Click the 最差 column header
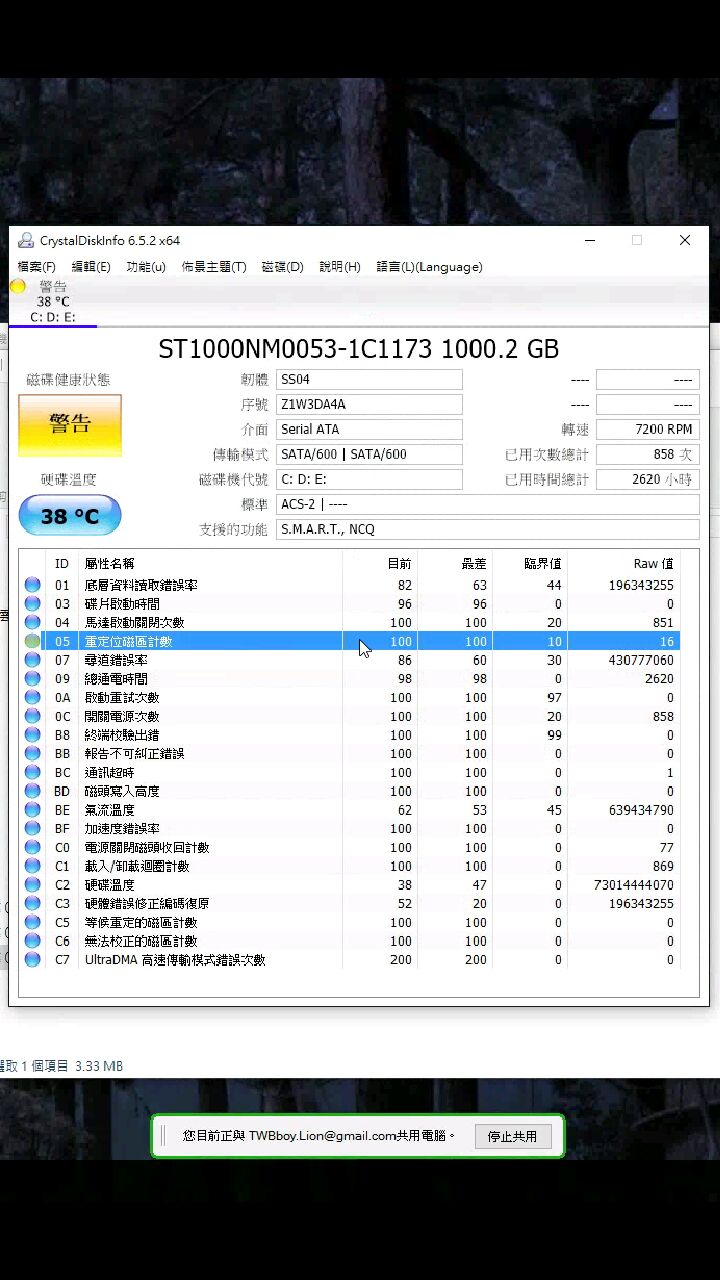The width and height of the screenshot is (720, 1280). 474,564
